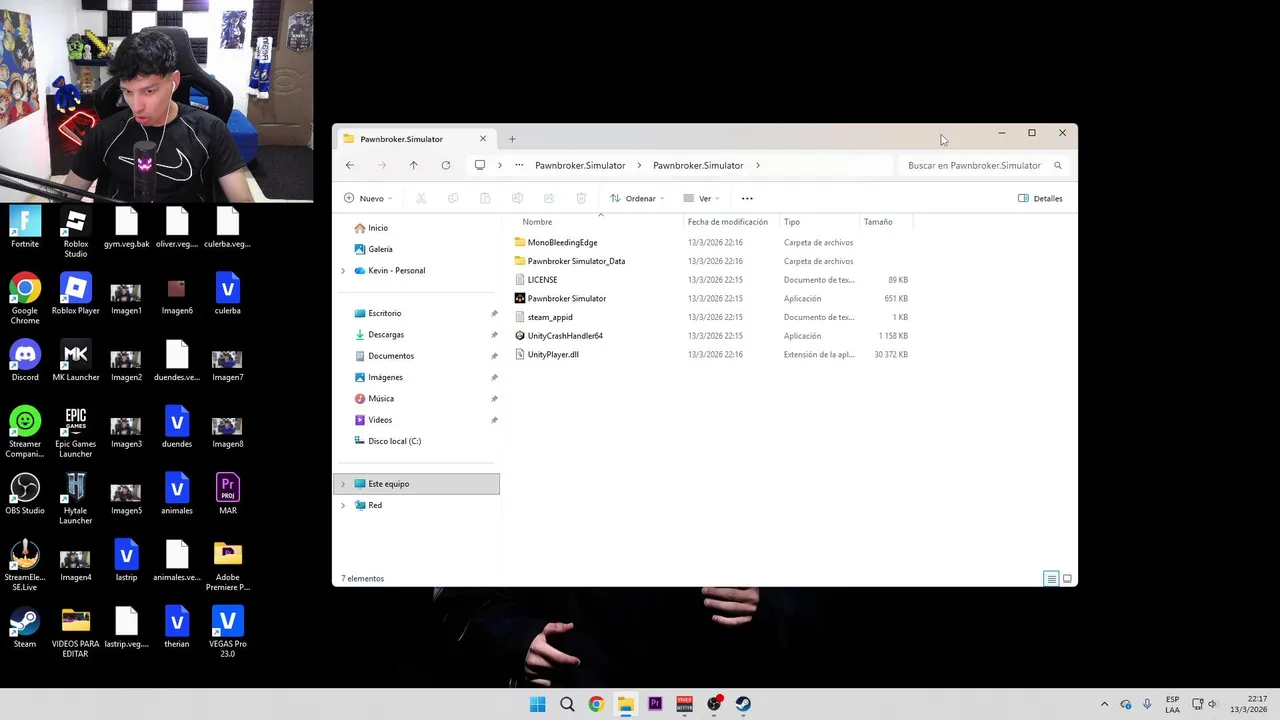This screenshot has width=1280, height=720.
Task: Expand Kevin - Personal tree node
Action: (x=343, y=271)
